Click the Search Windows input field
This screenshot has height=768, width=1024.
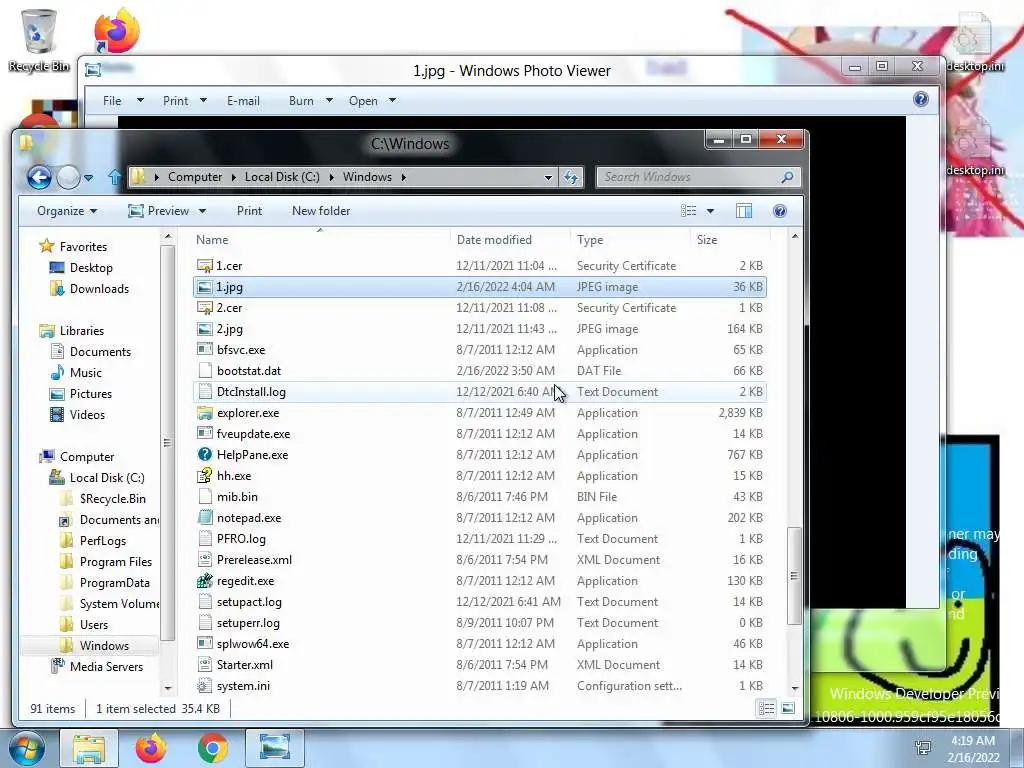[x=697, y=177]
